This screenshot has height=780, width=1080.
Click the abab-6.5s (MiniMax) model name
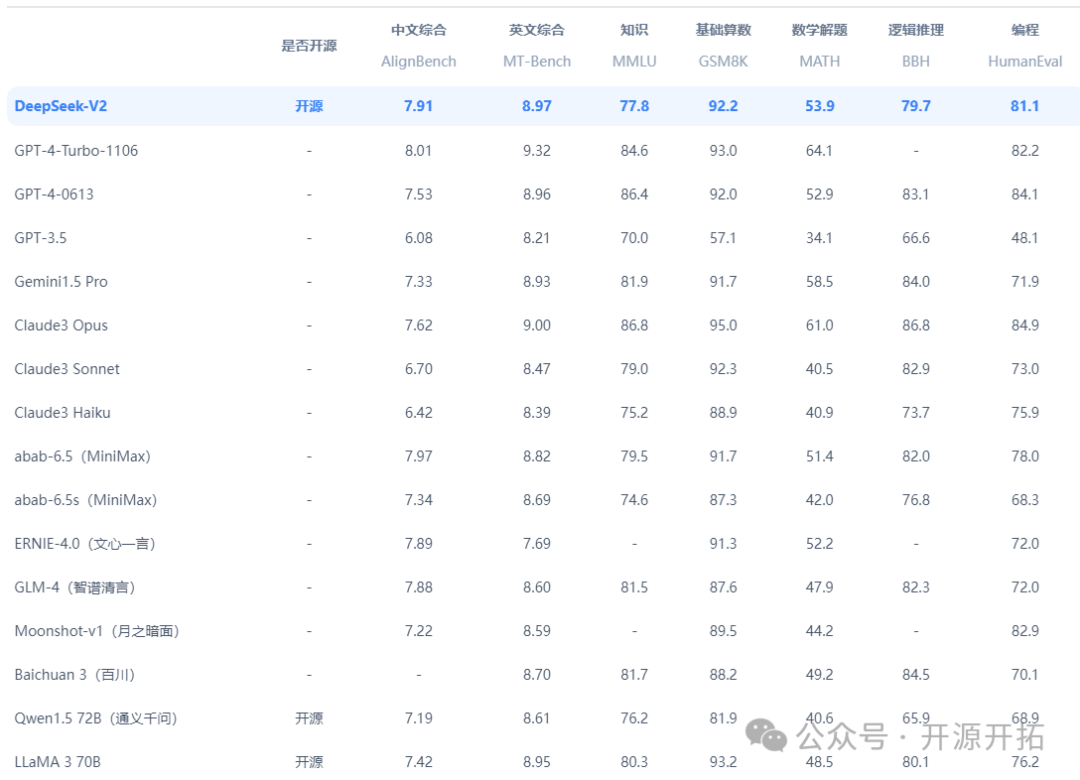(x=85, y=500)
